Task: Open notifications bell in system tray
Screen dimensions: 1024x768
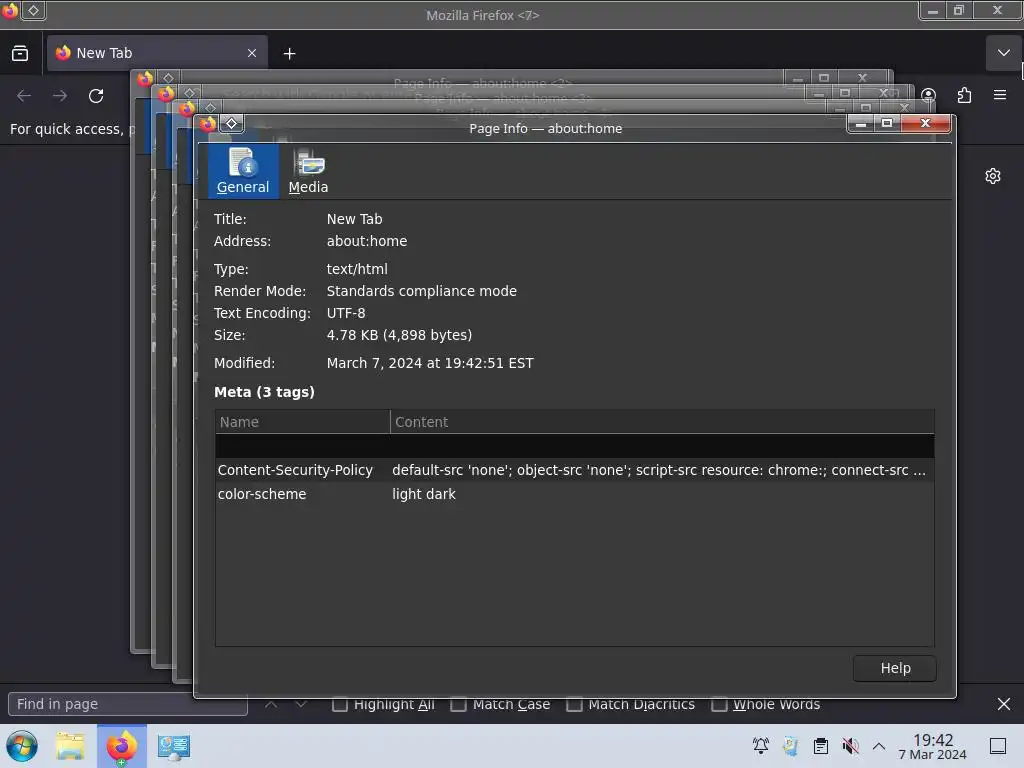Action: coord(760,745)
